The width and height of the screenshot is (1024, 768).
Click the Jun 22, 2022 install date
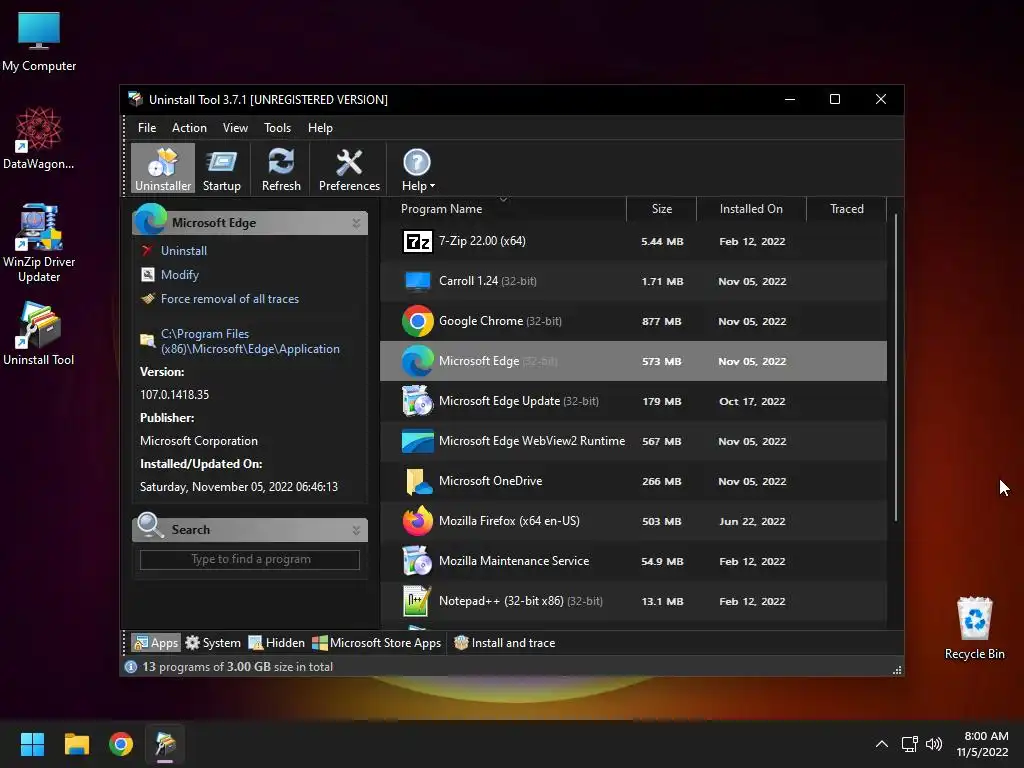752,521
